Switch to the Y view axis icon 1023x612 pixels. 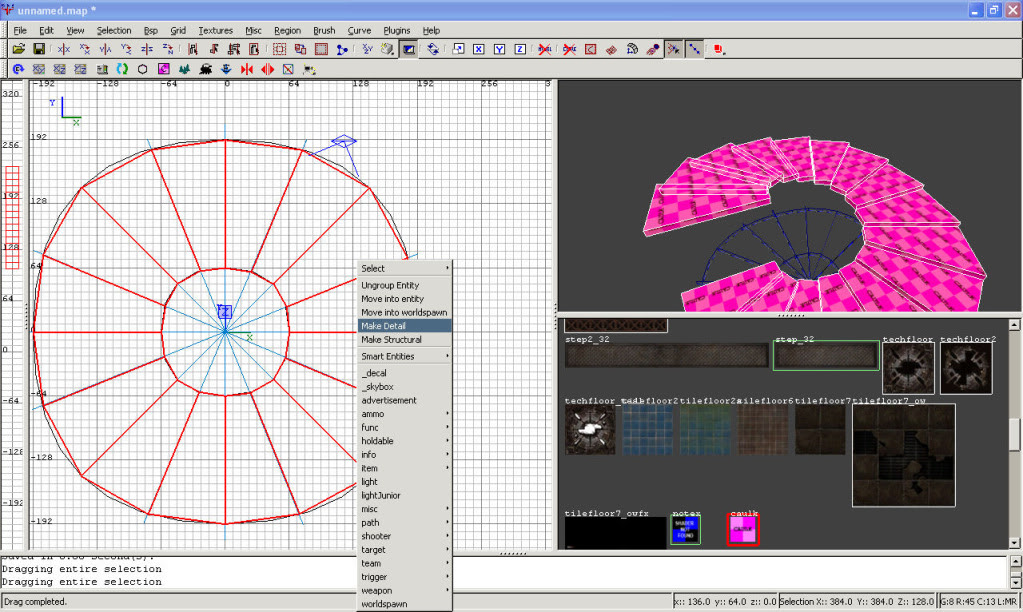(499, 49)
